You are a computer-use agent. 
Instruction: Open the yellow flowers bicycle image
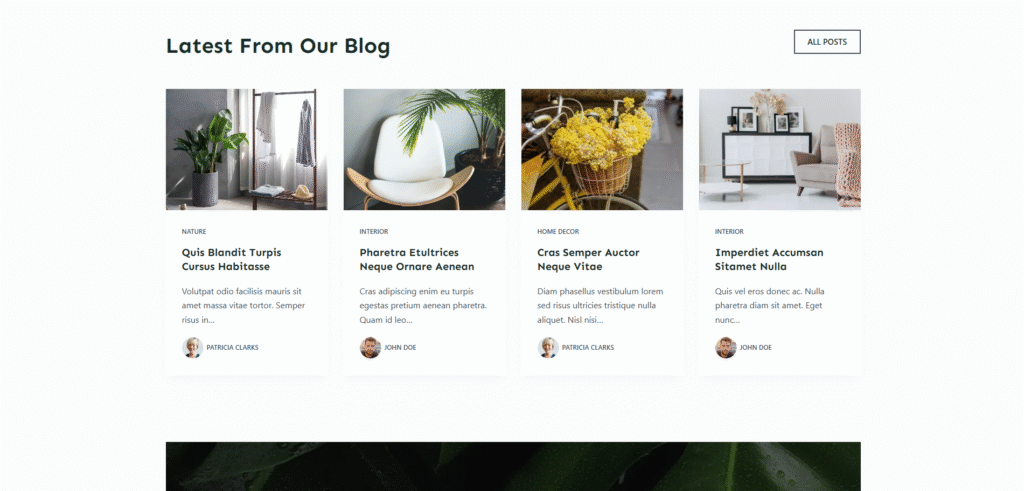pos(602,150)
